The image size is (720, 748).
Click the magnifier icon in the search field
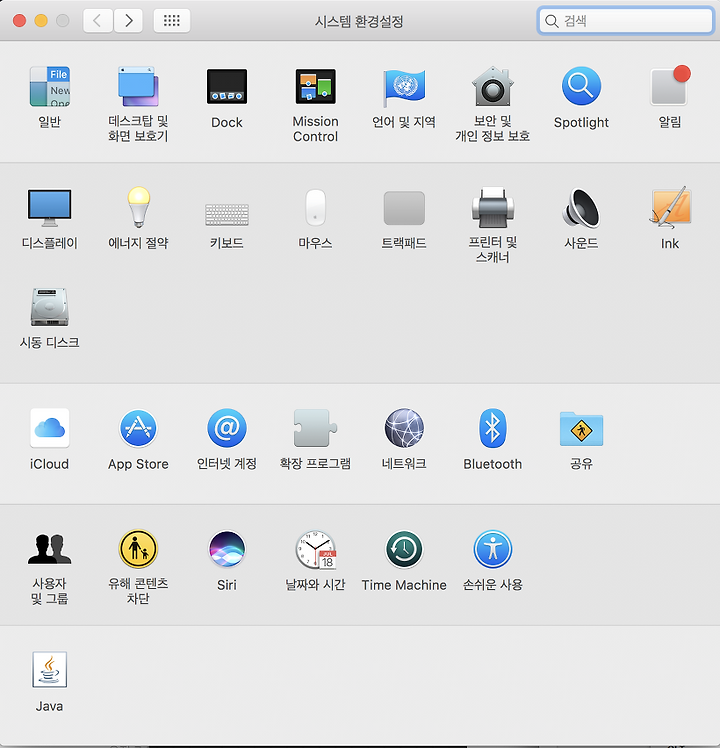tap(552, 21)
